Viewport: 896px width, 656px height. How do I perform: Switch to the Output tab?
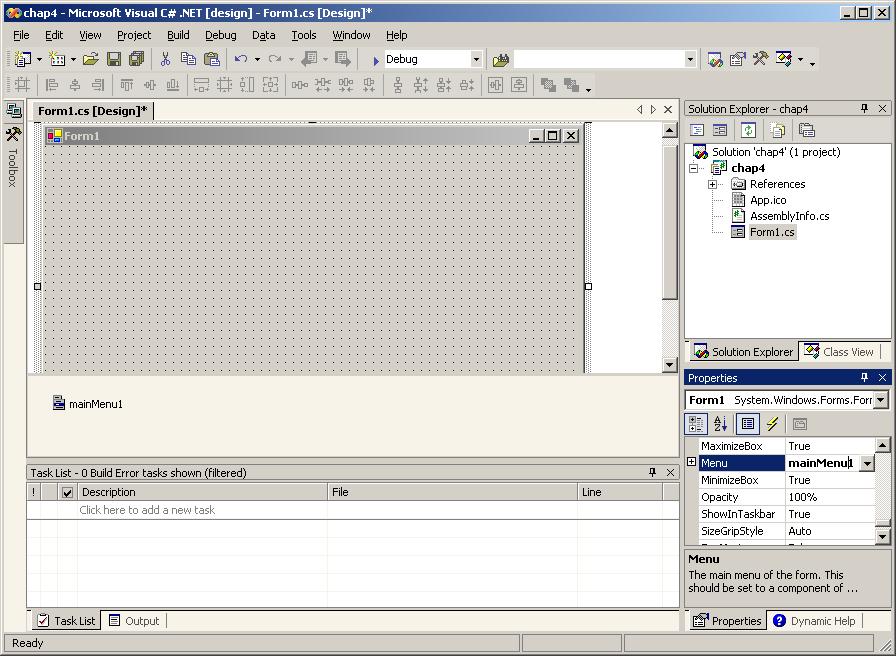pyautogui.click(x=134, y=621)
